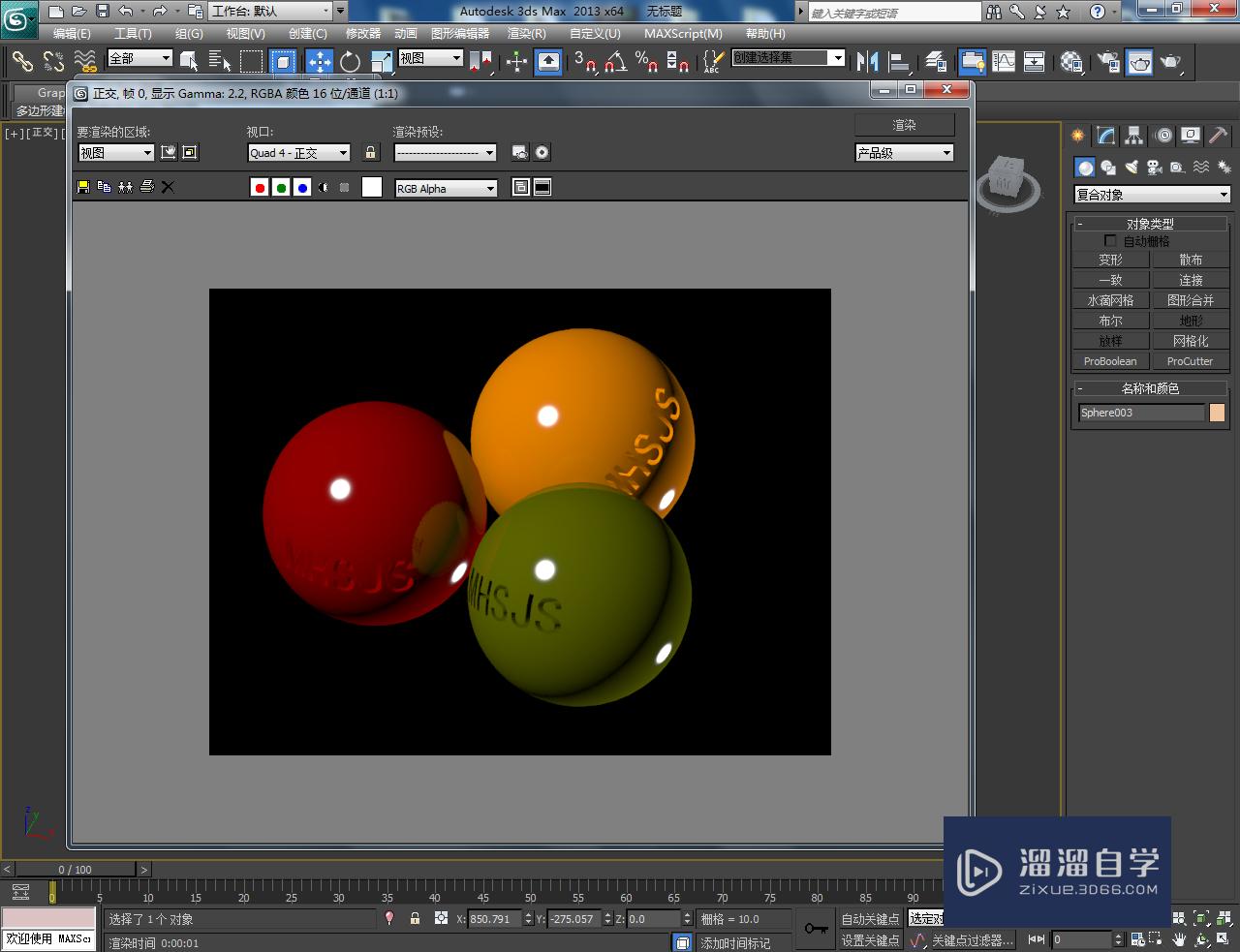Select Cameras category in Create panel
Viewport: 1240px width, 952px height.
click(1154, 167)
